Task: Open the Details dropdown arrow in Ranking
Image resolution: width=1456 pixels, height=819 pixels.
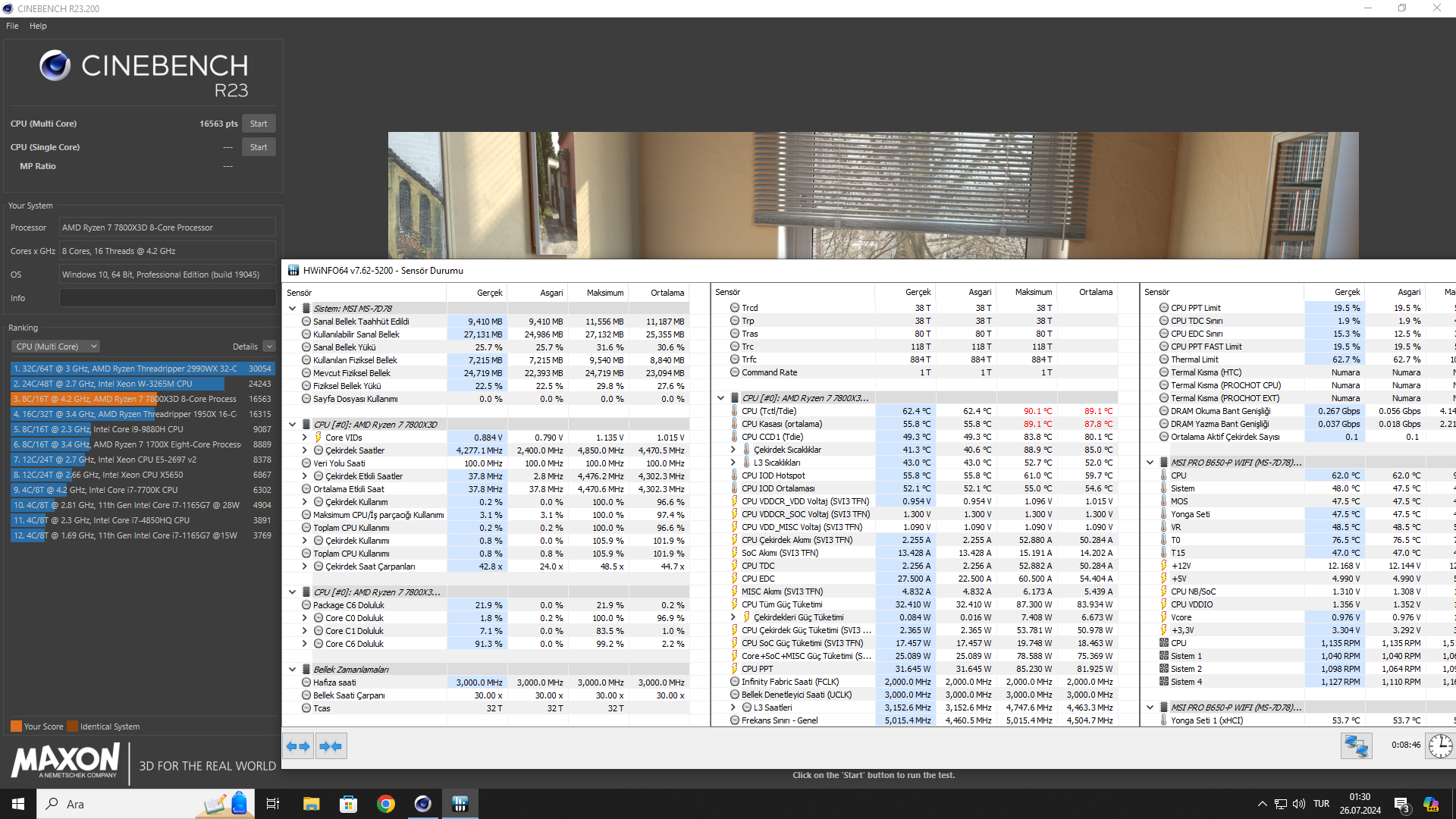Action: tap(269, 347)
